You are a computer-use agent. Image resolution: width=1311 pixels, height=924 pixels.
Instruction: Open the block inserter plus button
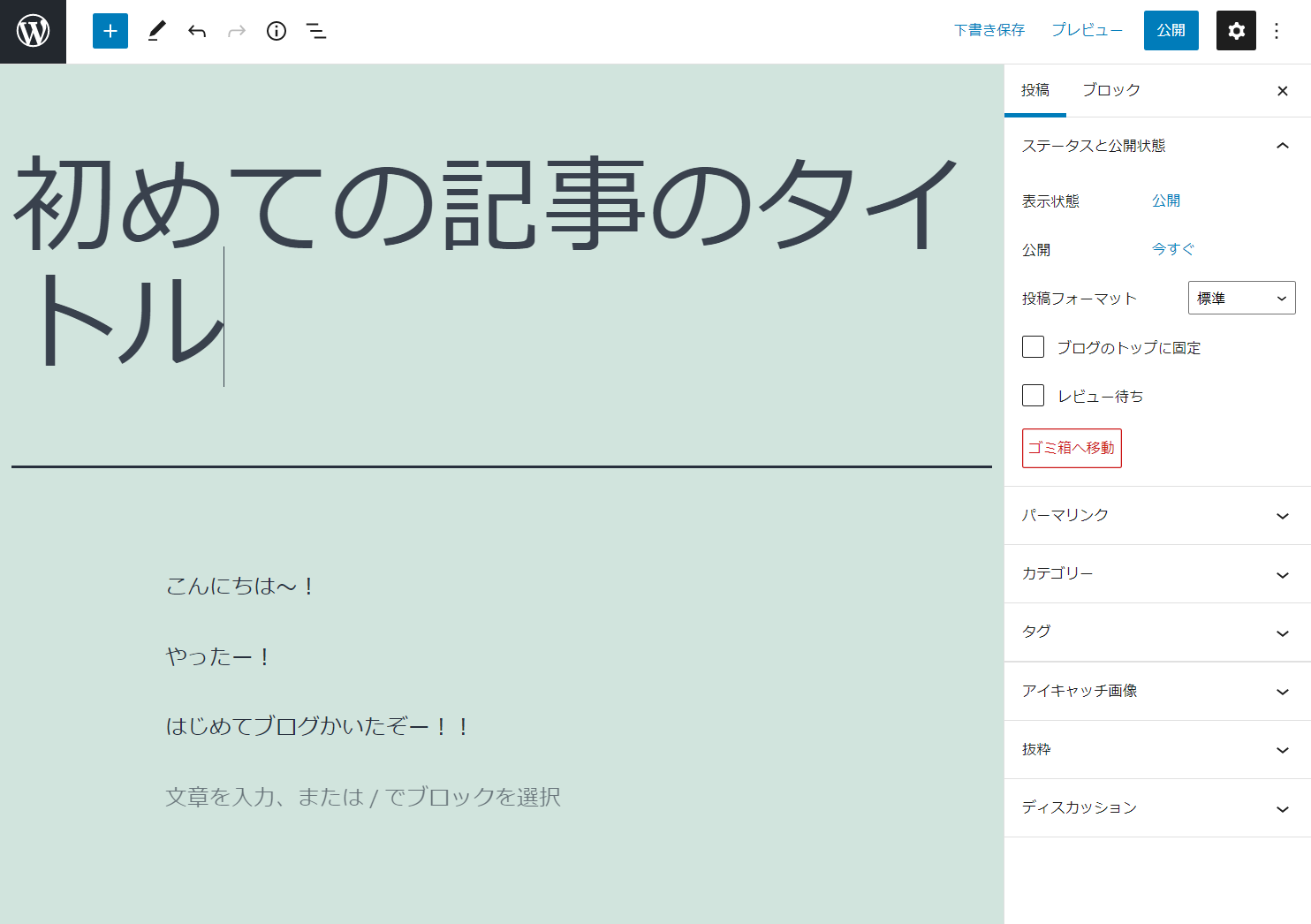click(110, 31)
